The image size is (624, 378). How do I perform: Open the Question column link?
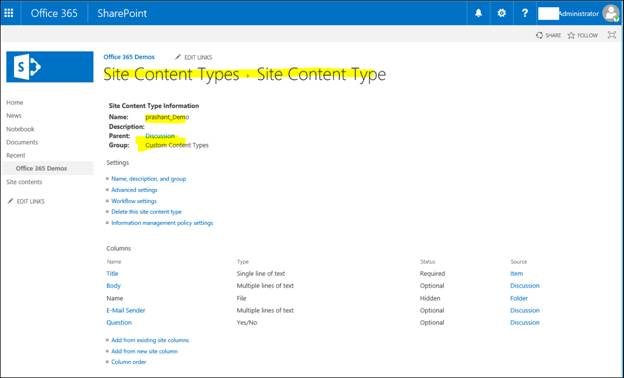[119, 323]
